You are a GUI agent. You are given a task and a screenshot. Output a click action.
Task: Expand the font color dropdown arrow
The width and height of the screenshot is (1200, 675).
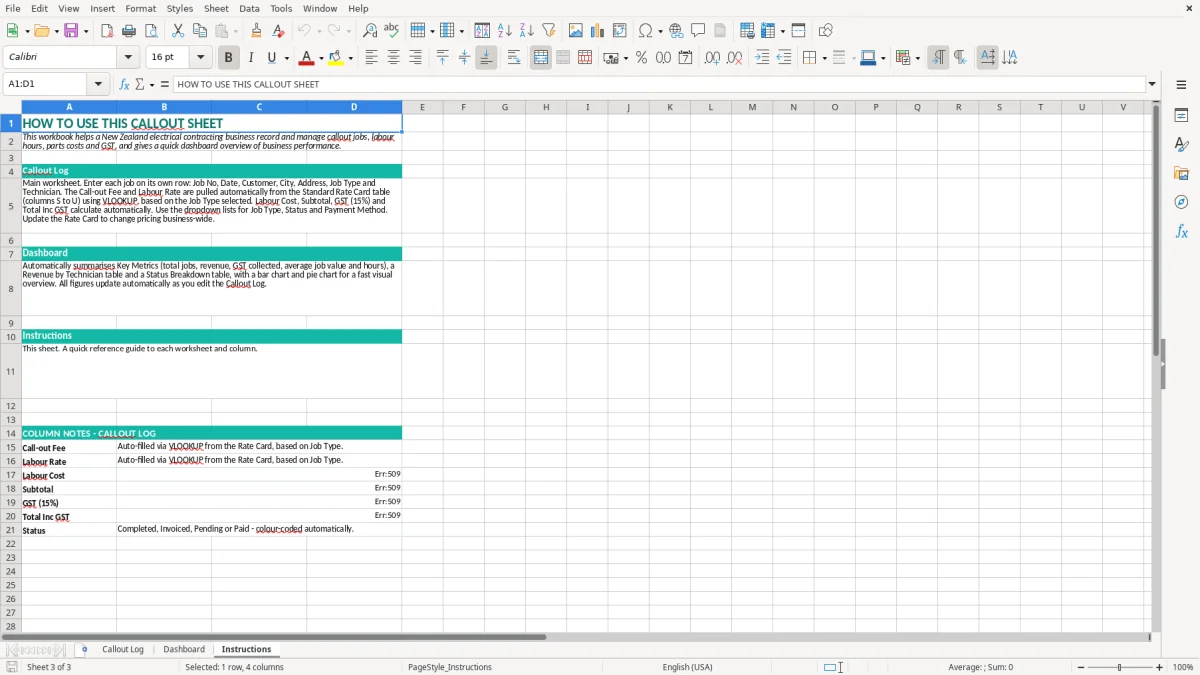coord(320,58)
